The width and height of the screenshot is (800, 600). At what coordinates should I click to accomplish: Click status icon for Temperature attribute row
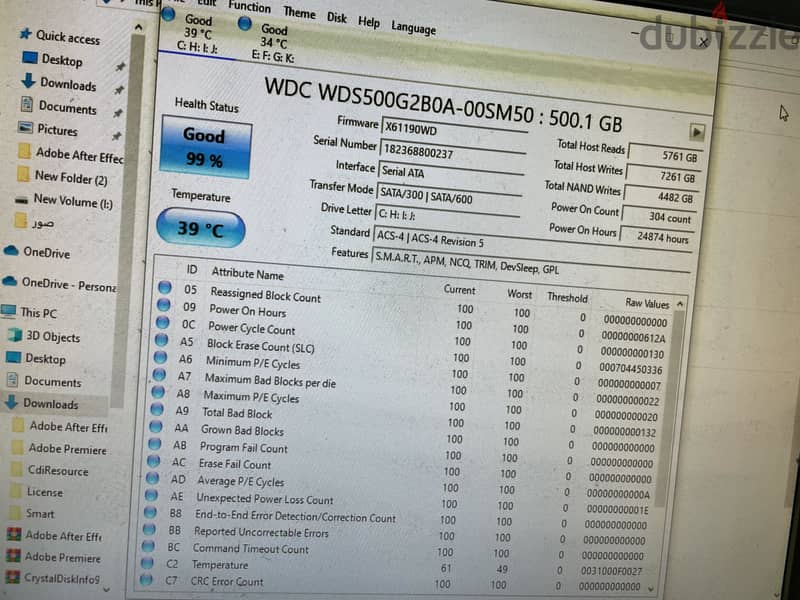(147, 563)
